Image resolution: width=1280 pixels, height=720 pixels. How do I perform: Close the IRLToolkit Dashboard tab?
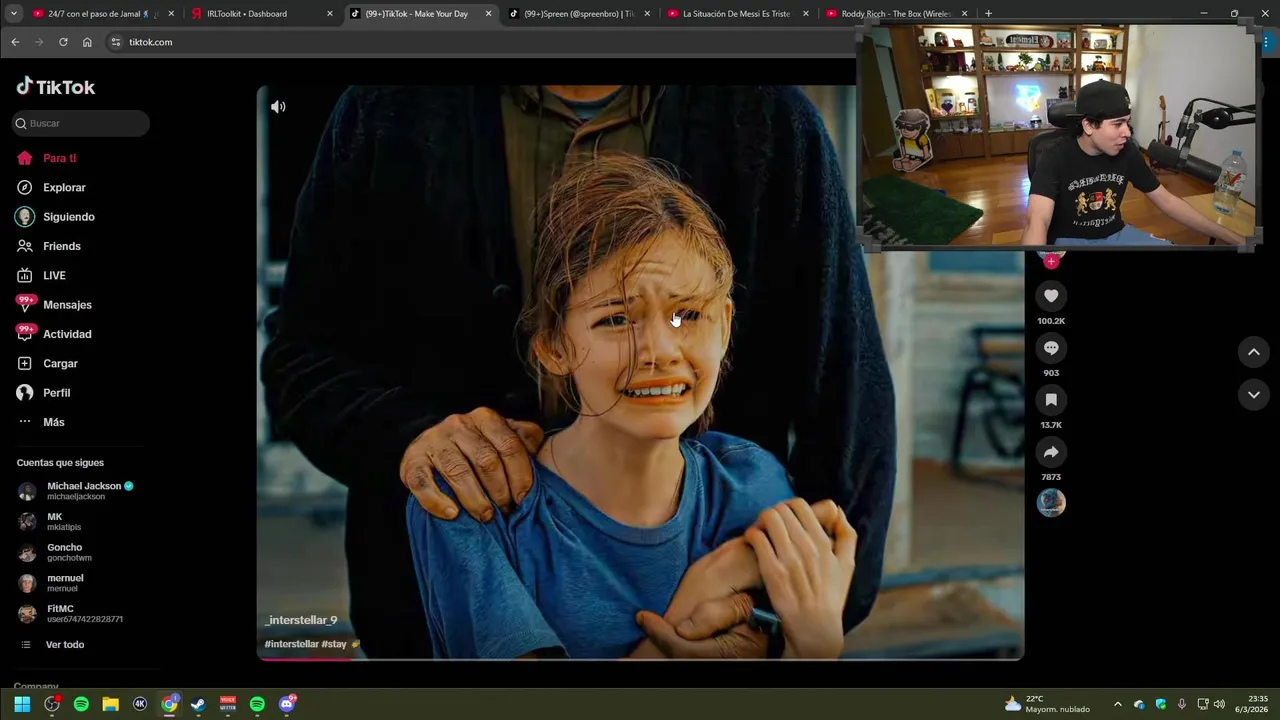329,14
